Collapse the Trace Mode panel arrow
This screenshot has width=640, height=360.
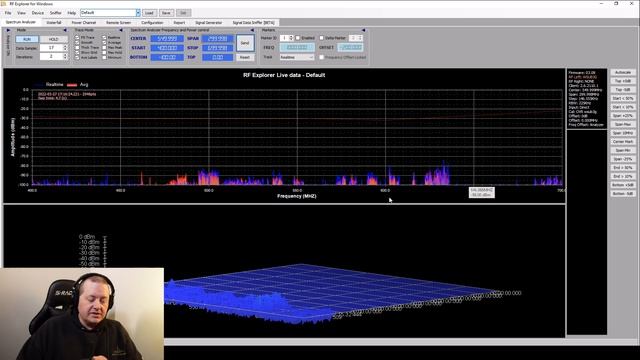(120, 30)
